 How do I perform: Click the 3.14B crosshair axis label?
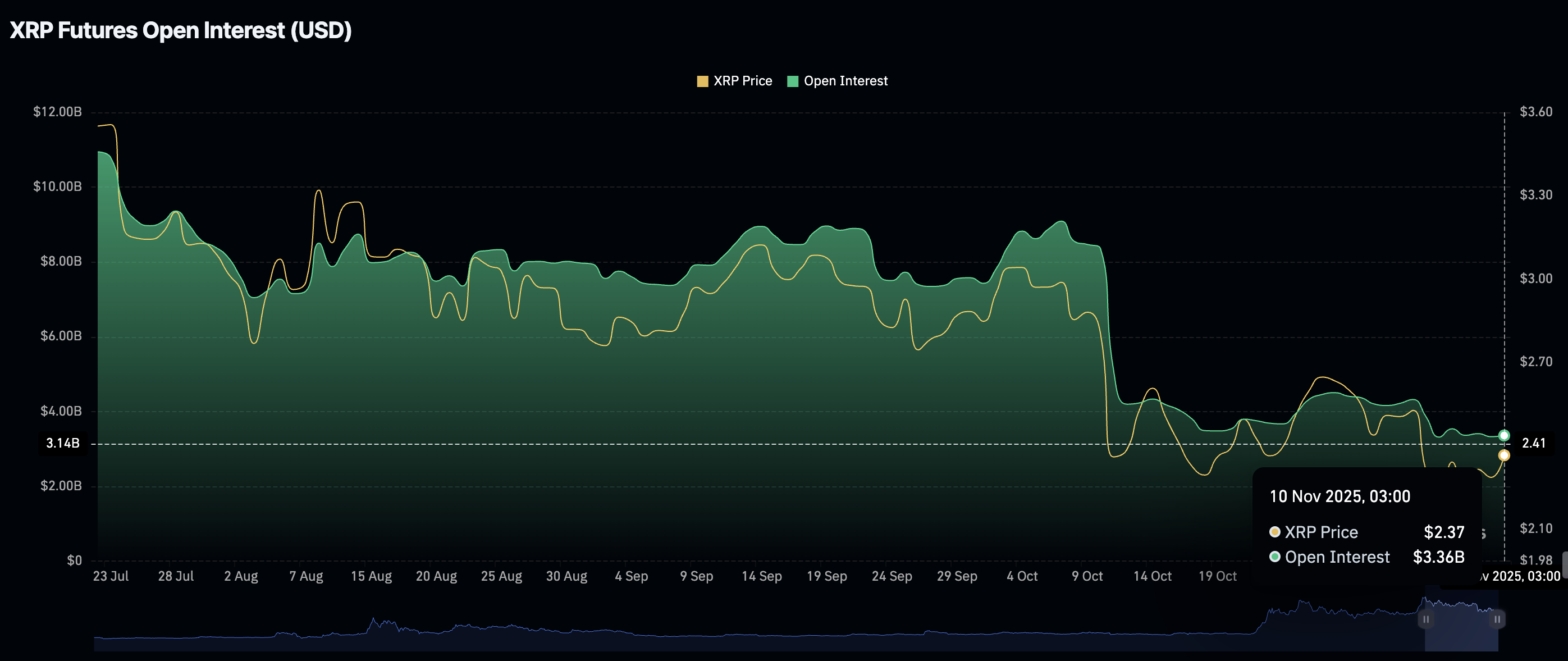(63, 443)
